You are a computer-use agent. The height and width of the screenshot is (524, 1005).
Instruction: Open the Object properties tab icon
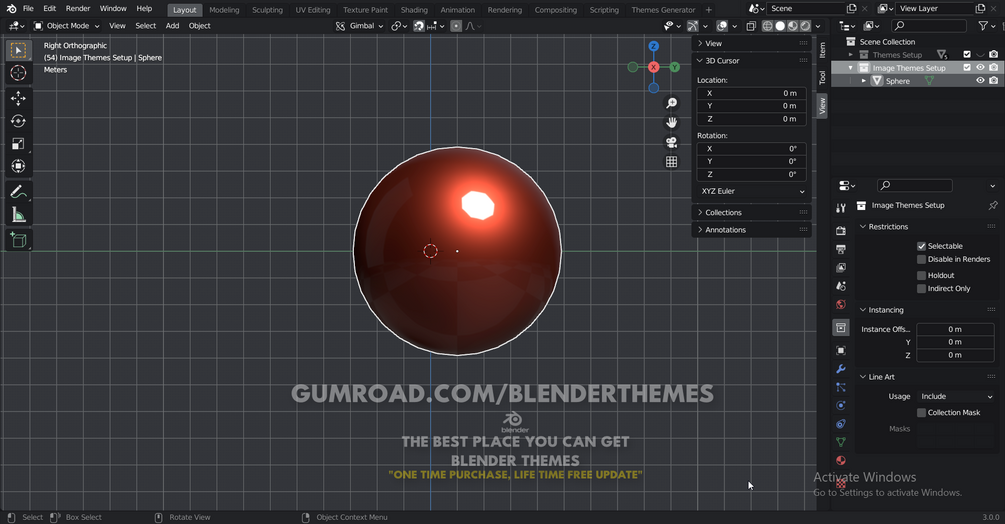coord(841,350)
